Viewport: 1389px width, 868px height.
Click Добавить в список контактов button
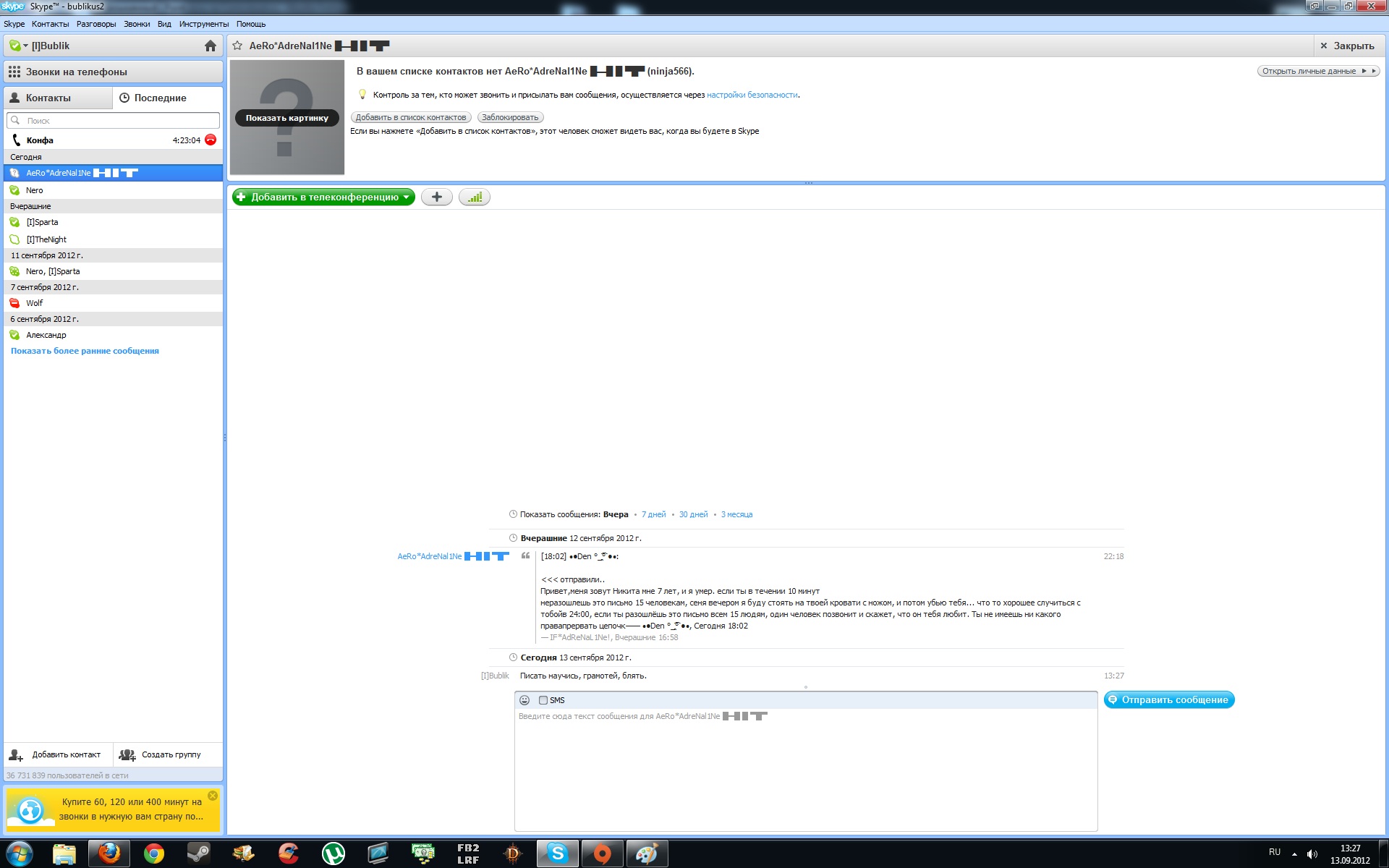[411, 117]
